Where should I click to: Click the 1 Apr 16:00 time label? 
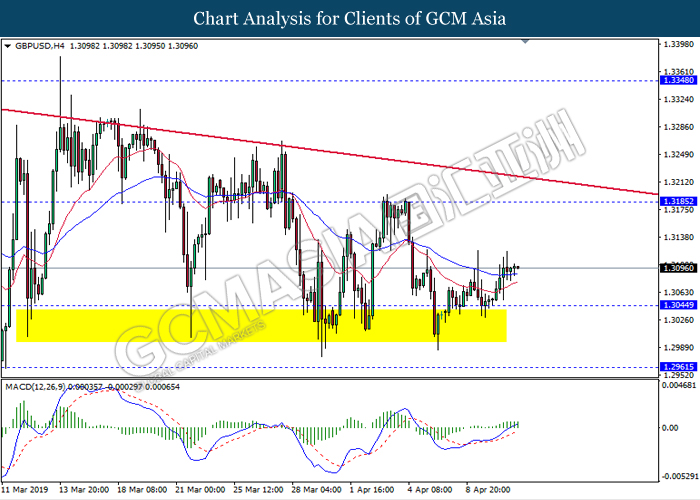371,490
